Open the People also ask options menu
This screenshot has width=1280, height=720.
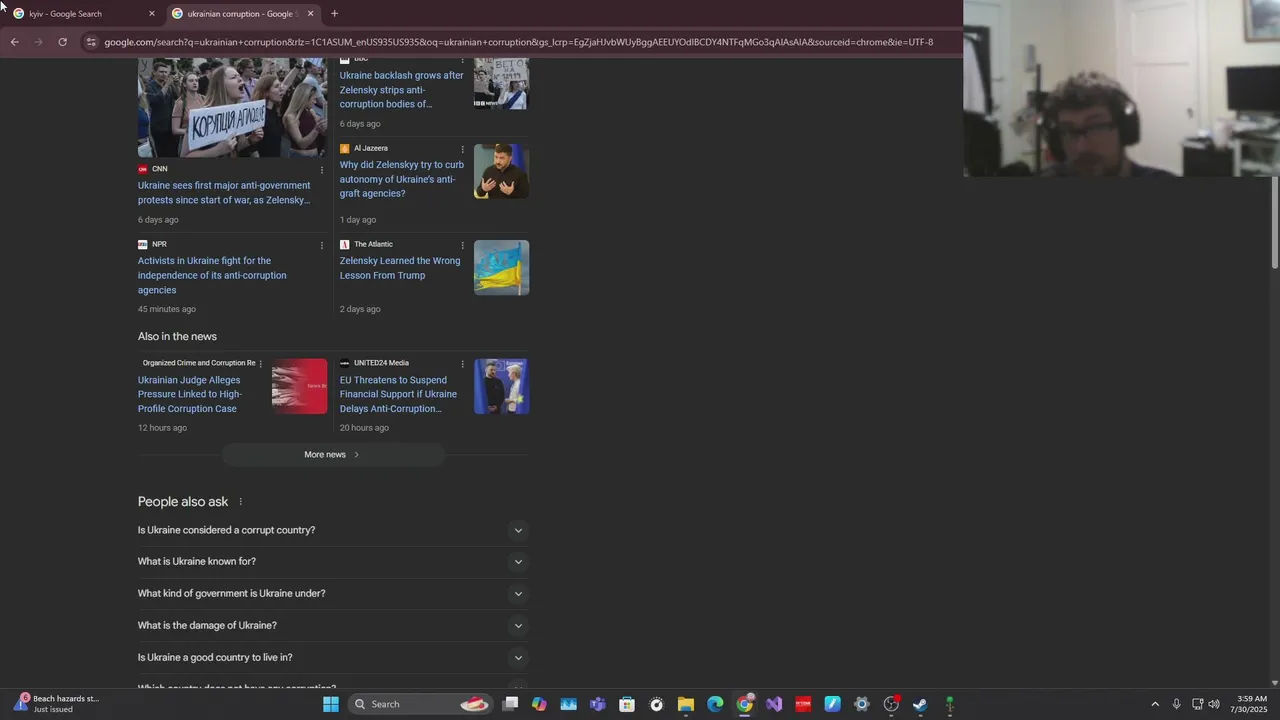click(240, 502)
